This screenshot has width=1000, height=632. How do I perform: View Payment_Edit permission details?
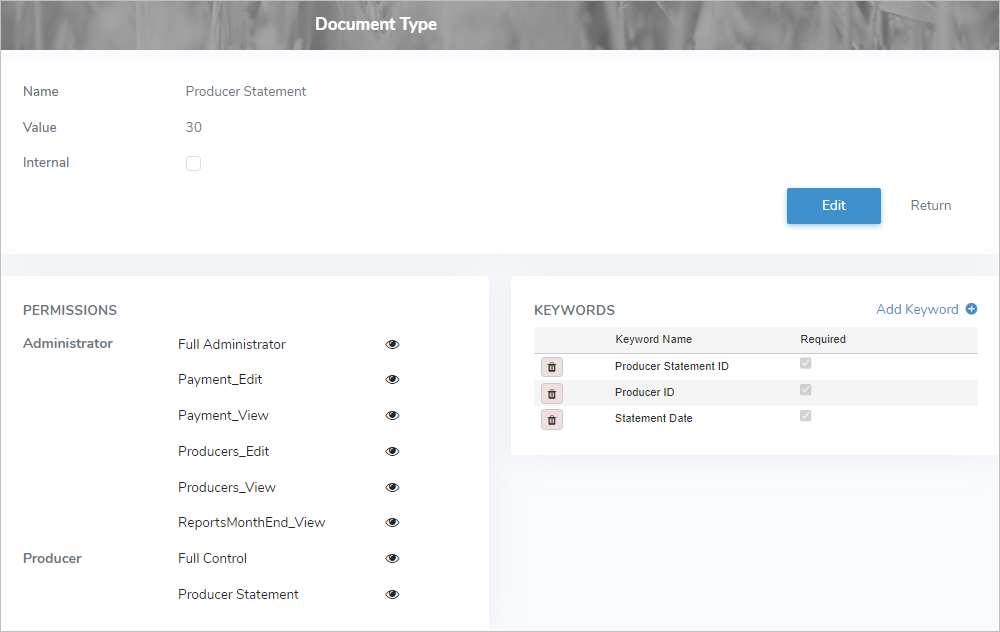click(x=392, y=379)
